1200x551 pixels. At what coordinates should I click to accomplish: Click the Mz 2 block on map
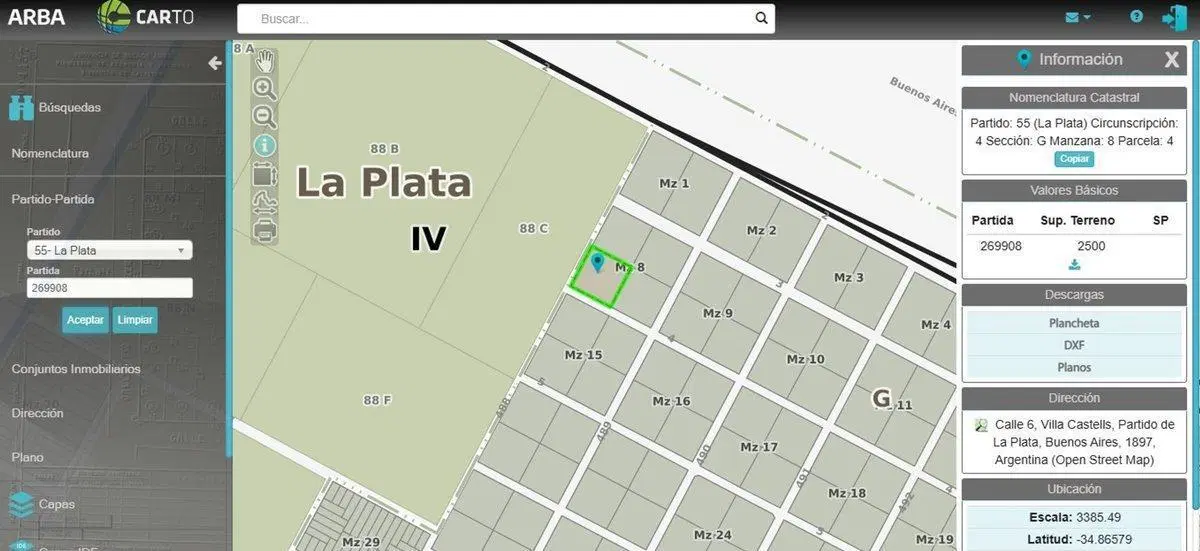(761, 230)
